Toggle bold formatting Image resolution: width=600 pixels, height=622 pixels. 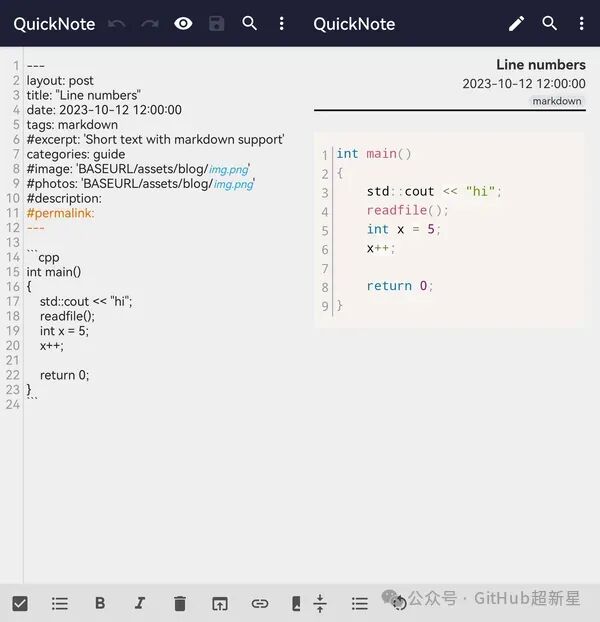pos(100,603)
